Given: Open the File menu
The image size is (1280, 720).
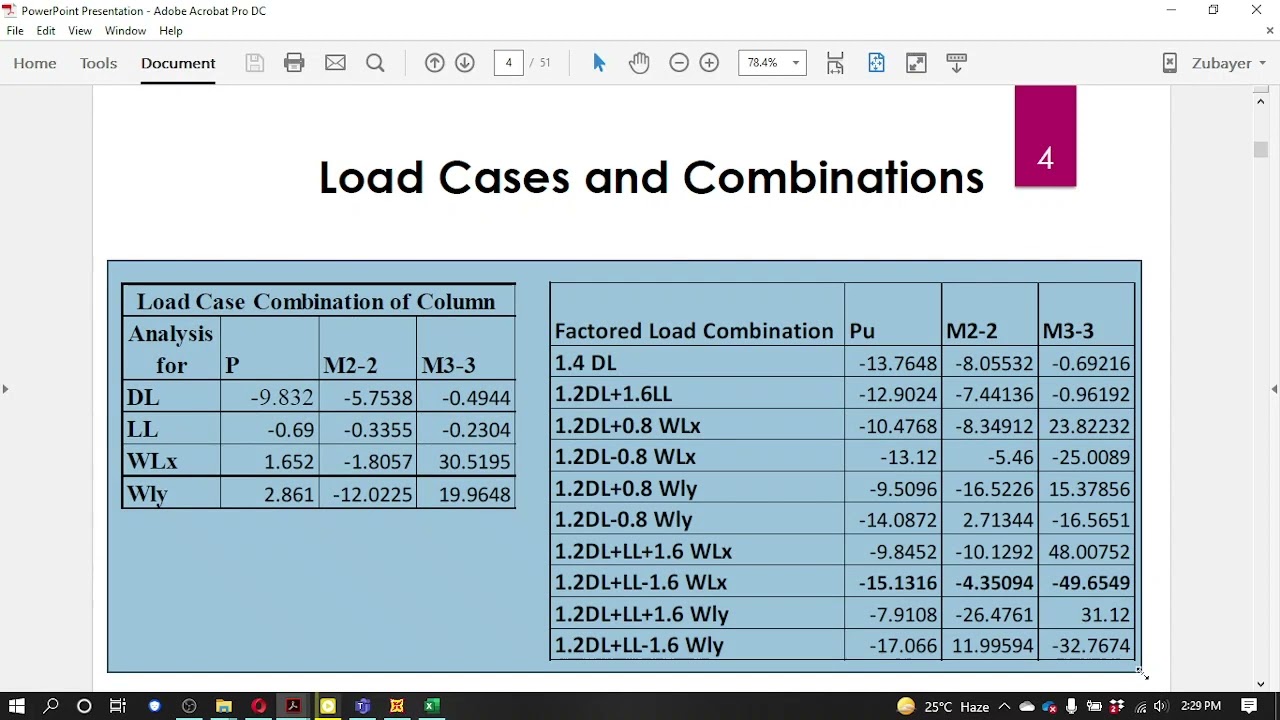Looking at the screenshot, I should pos(15,31).
